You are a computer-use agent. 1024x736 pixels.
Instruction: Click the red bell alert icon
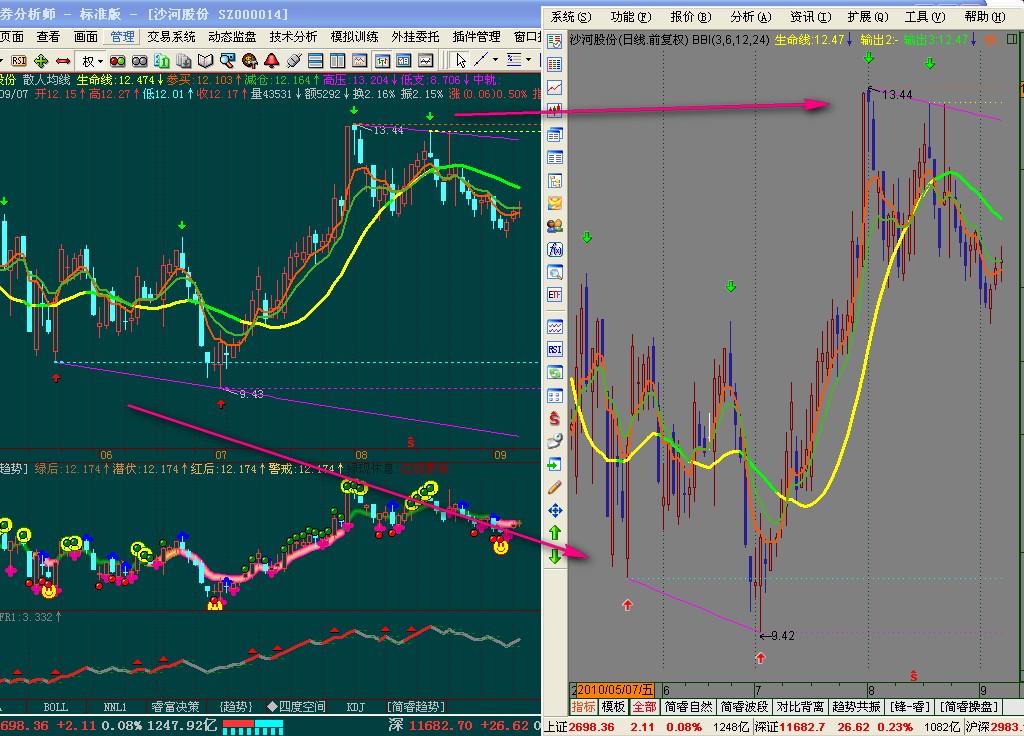point(270,62)
